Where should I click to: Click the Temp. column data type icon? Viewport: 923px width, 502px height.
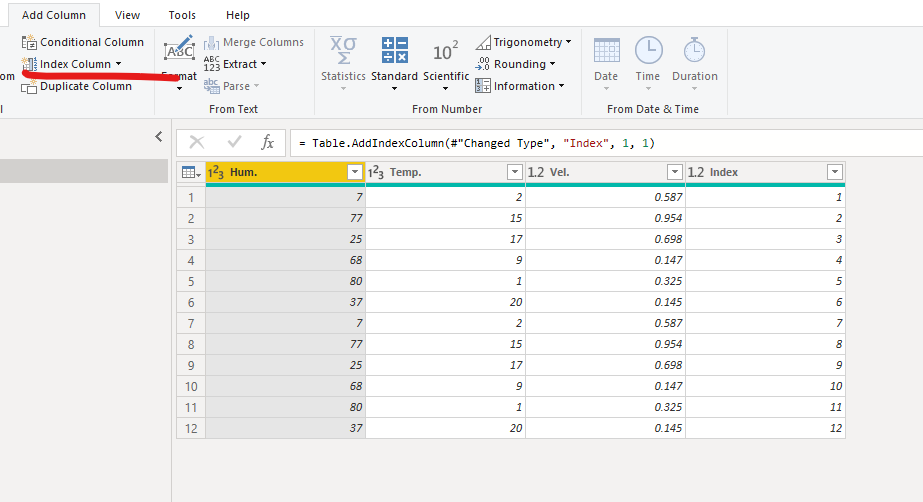pyautogui.click(x=376, y=172)
